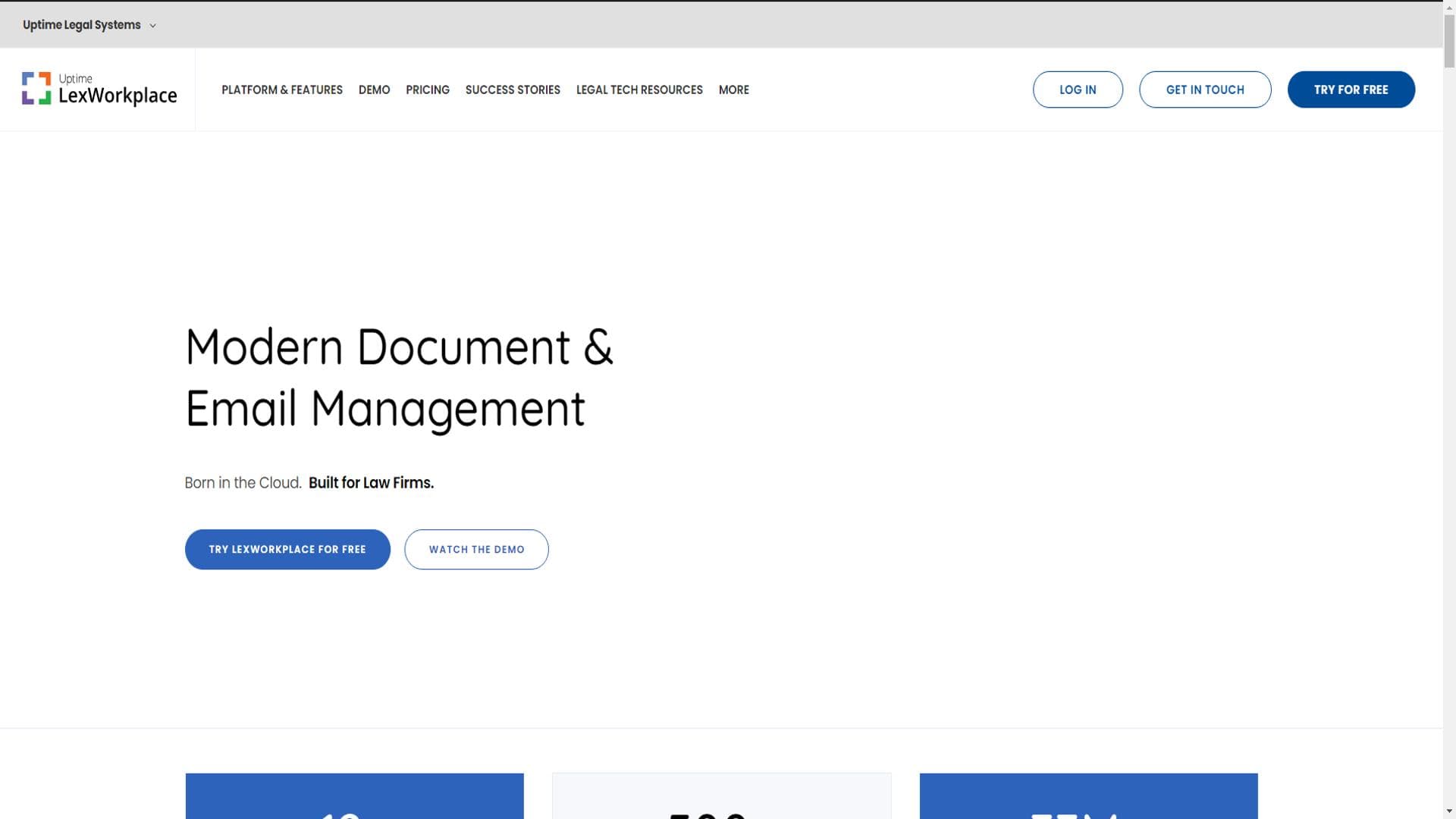Click the Log In button
The image size is (1456, 819).
point(1078,89)
